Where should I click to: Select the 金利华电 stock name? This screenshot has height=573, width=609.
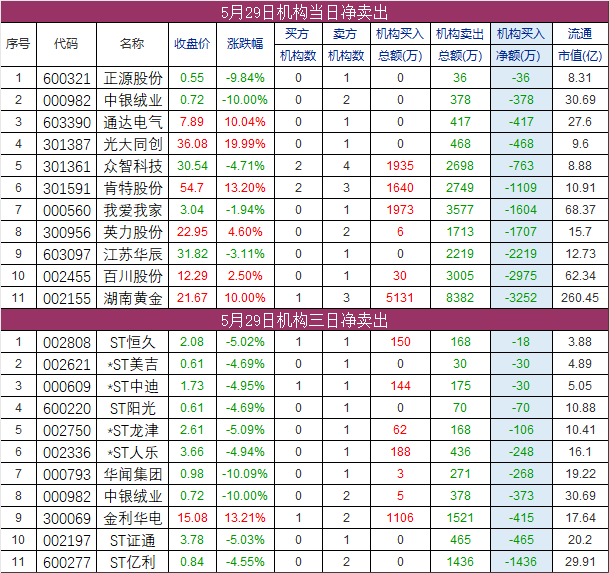[131, 518]
